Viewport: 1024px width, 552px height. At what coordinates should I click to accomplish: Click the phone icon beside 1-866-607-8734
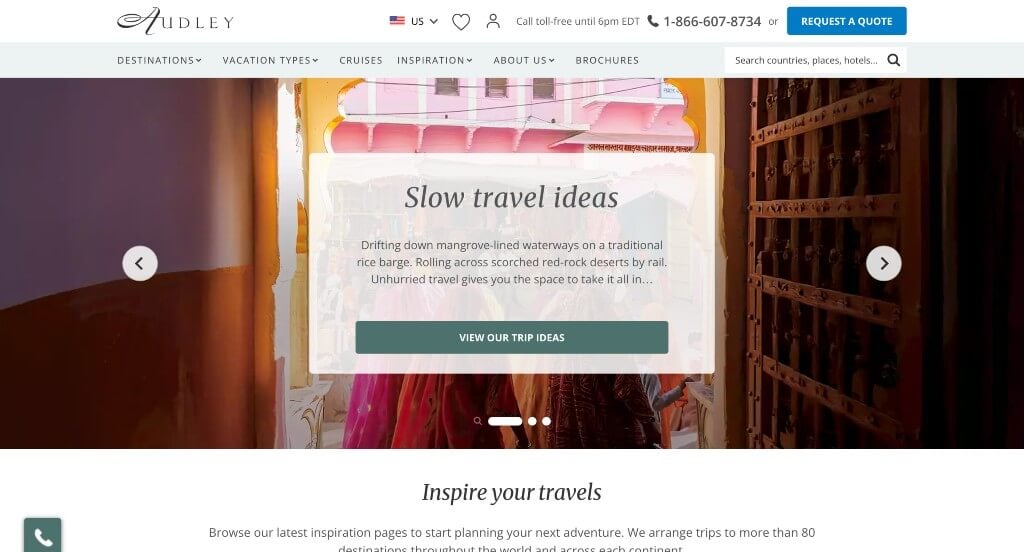[x=652, y=21]
